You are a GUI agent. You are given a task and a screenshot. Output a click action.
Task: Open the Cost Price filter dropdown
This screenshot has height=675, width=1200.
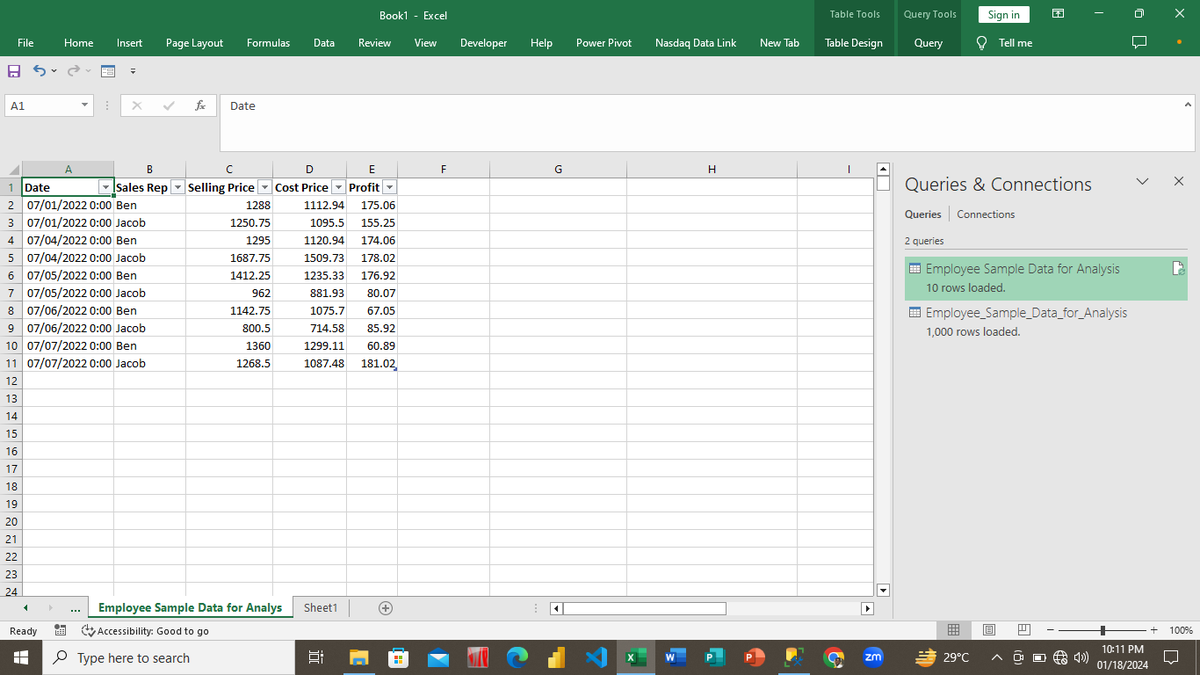pos(338,188)
